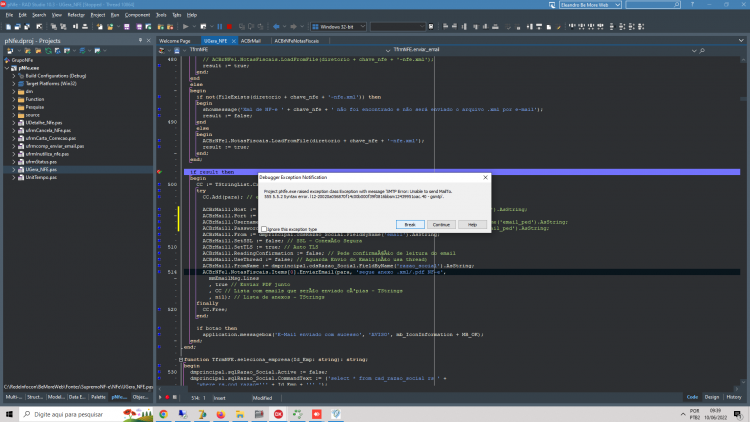Switch to the ACBrMail editor tab
The image size is (750, 422).
(x=251, y=41)
